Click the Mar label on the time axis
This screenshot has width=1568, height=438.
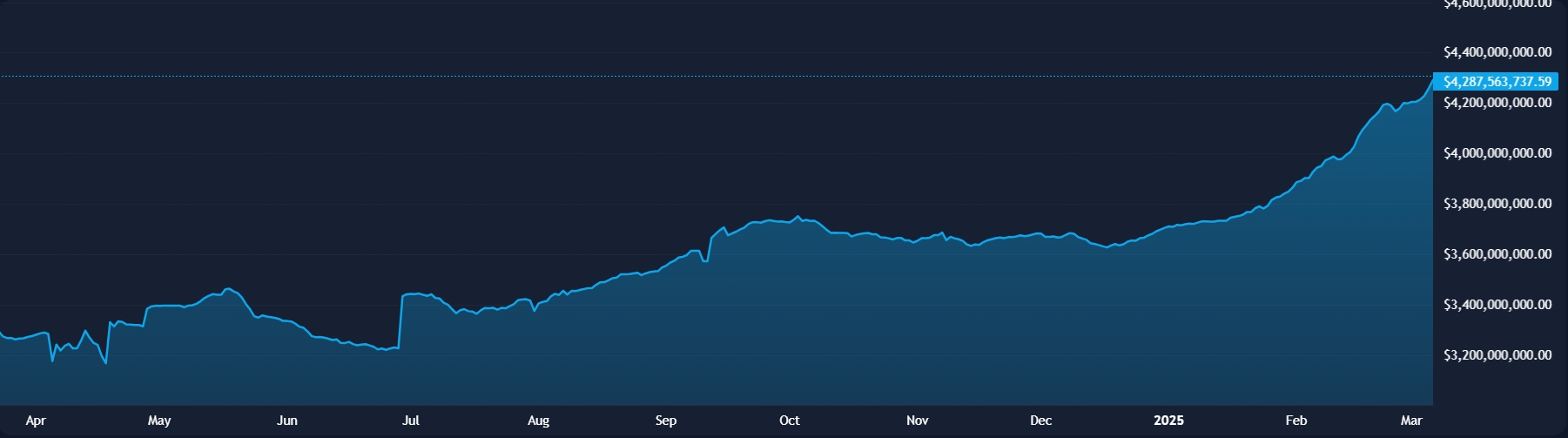coord(1411,421)
